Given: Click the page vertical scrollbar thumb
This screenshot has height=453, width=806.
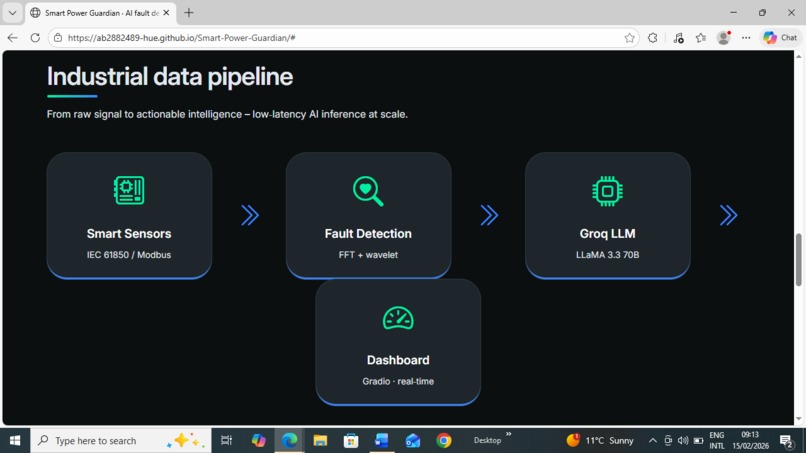Looking at the screenshot, I should pyautogui.click(x=798, y=260).
